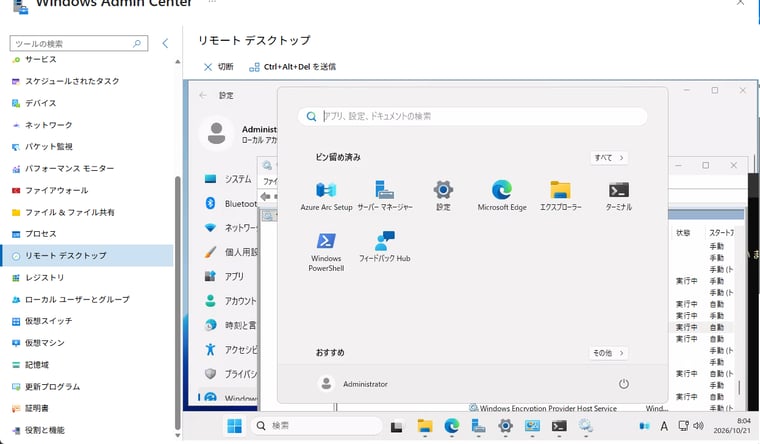
Task: Click the 状態 column header in services list
Action: (x=683, y=233)
